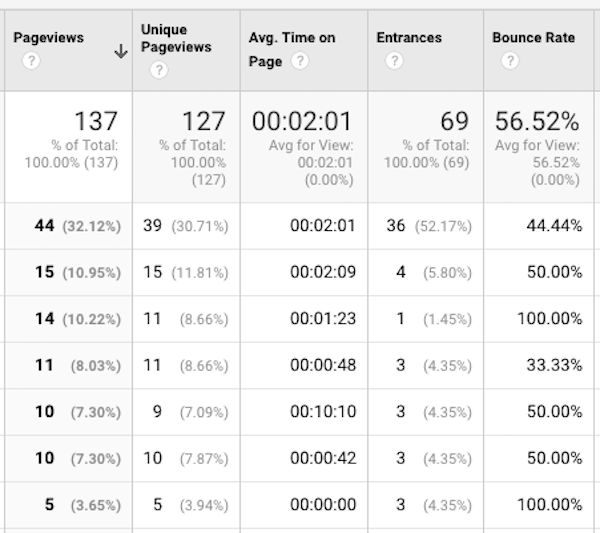Click the 33.33% bounce rate cell
The width and height of the screenshot is (600, 533).
554,365
